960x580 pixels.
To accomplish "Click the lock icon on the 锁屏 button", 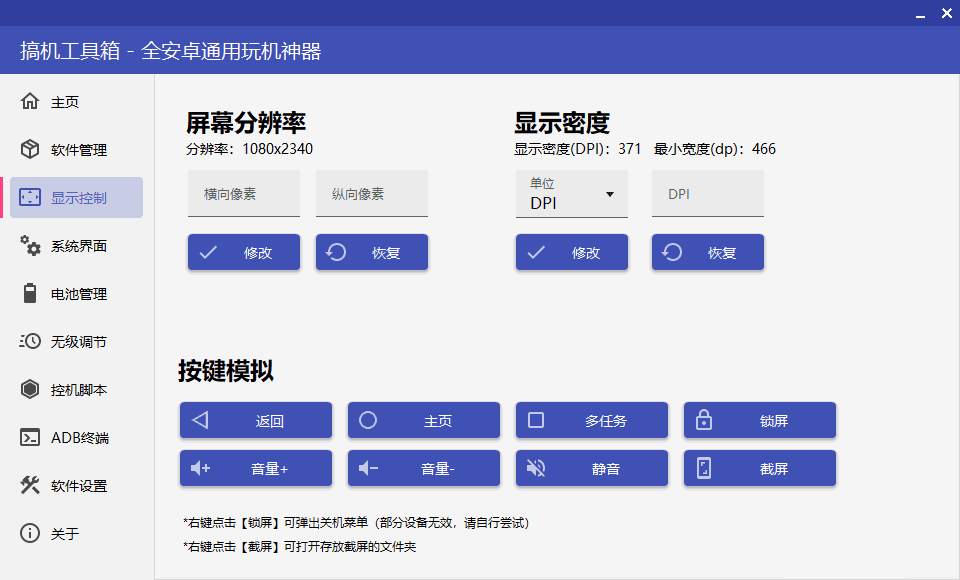I will [703, 420].
